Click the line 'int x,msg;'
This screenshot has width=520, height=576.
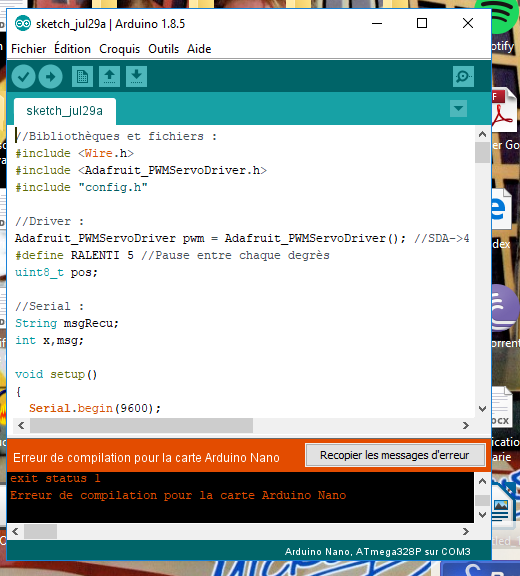point(50,341)
